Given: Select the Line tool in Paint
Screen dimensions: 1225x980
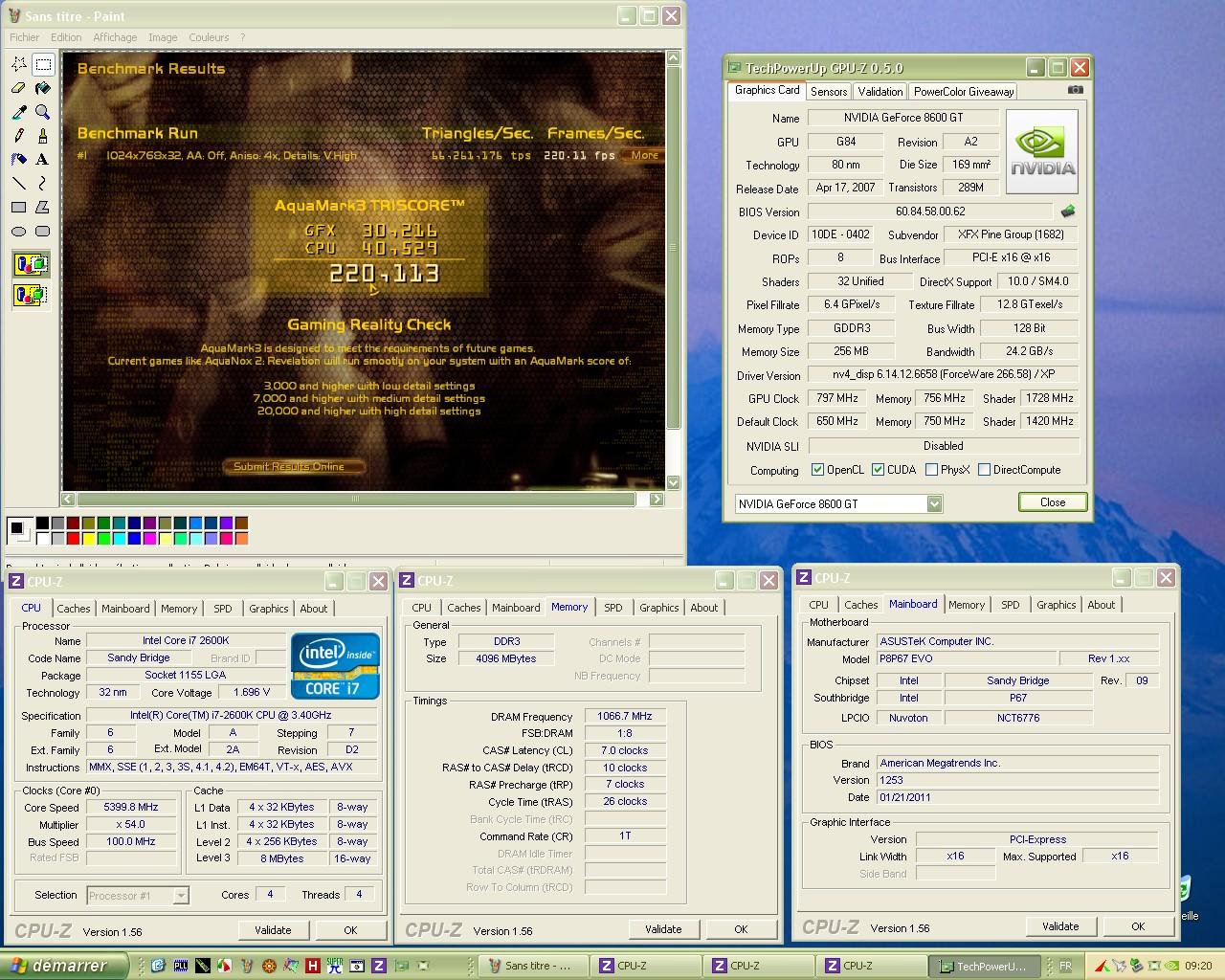Looking at the screenshot, I should pos(19,183).
